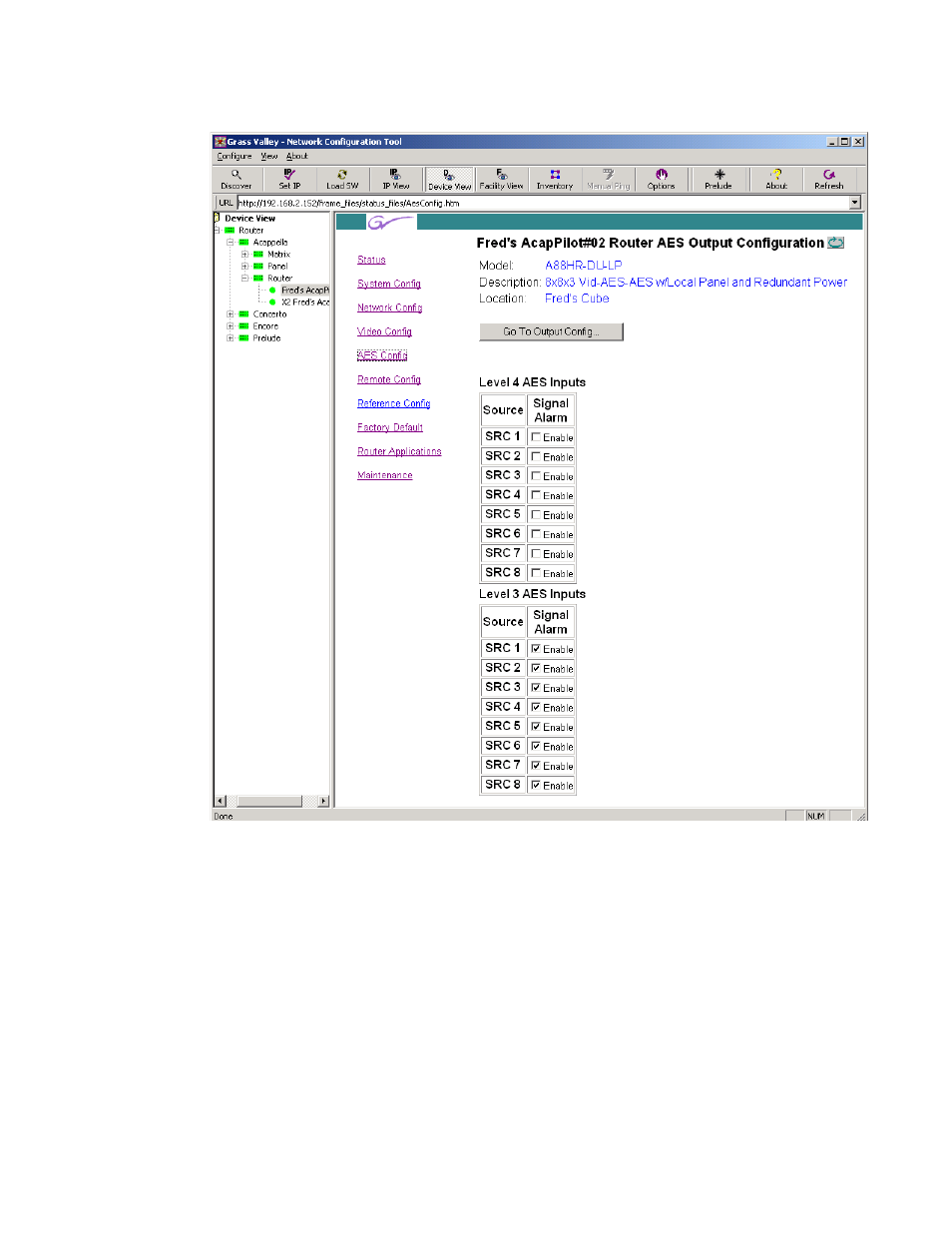Enable Level 4 SRC 5 signal alarm
The height and width of the screenshot is (1233, 952).
click(x=536, y=515)
